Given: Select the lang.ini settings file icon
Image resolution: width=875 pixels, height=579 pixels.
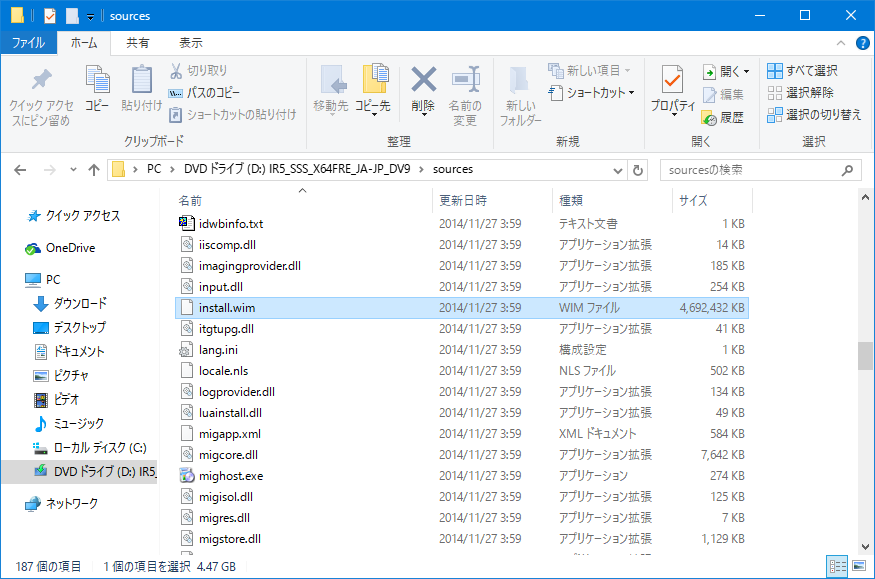Looking at the screenshot, I should (186, 350).
